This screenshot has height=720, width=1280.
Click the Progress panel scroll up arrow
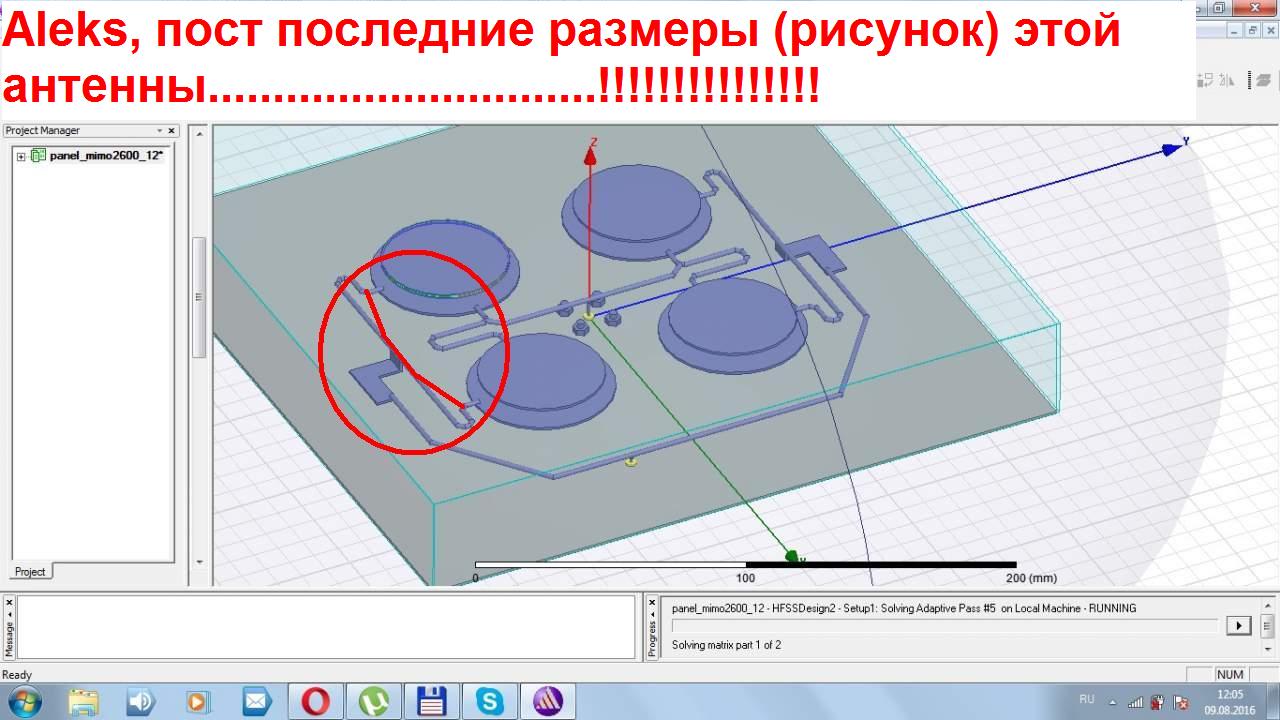(1270, 604)
